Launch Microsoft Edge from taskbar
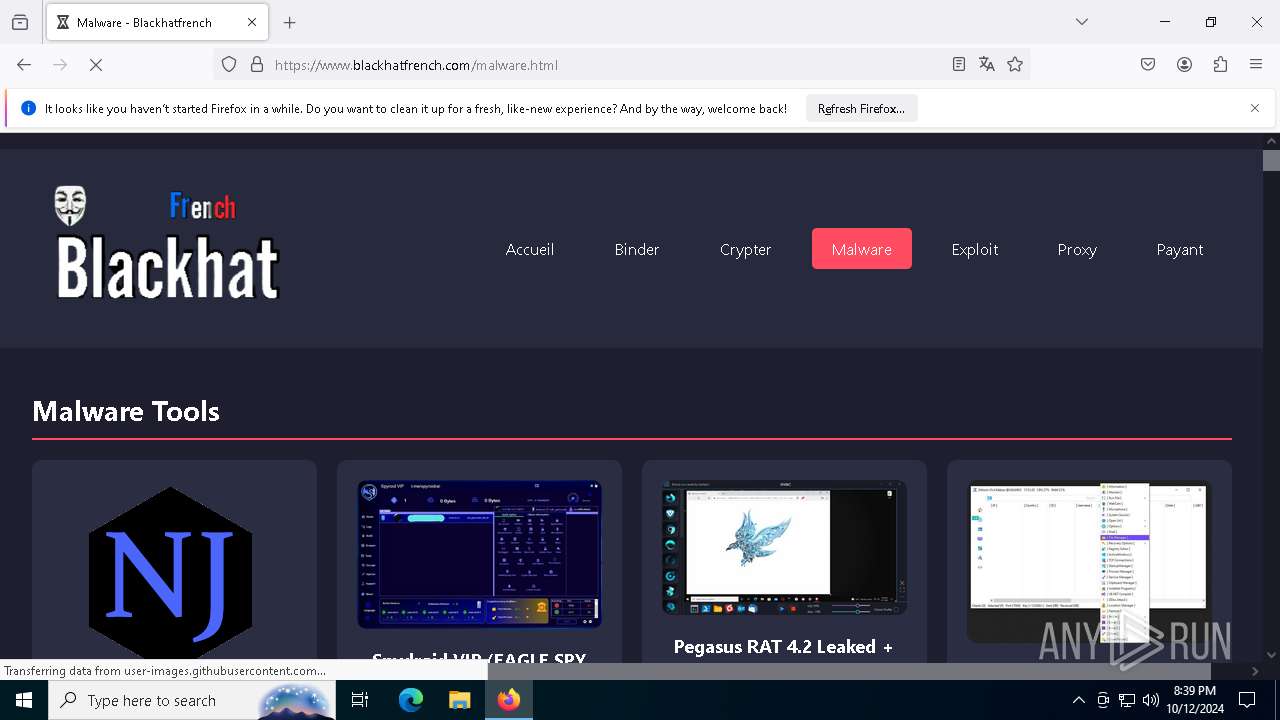The width and height of the screenshot is (1280, 720). coord(411,700)
